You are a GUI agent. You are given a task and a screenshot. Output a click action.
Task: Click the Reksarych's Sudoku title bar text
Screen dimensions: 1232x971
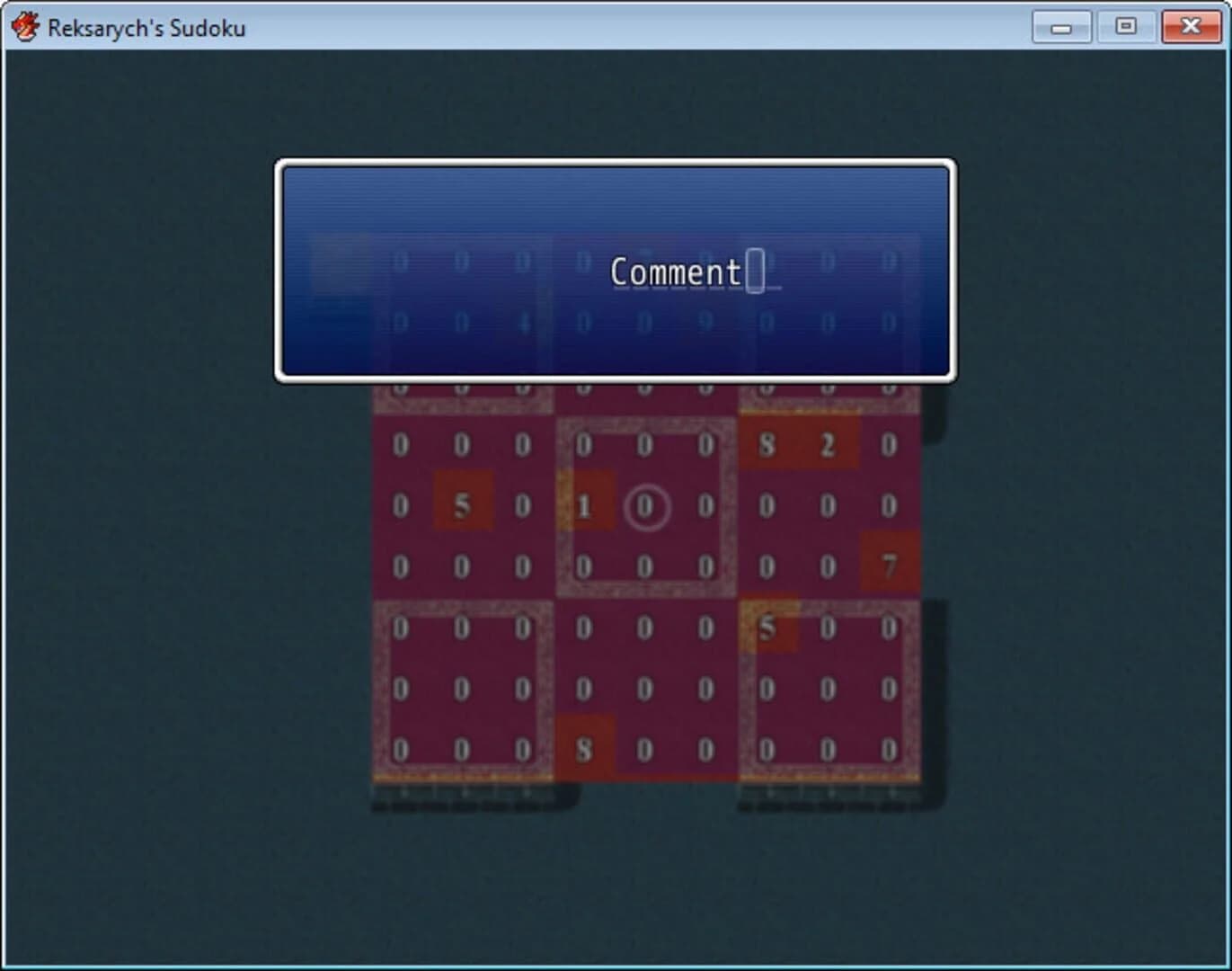(146, 28)
